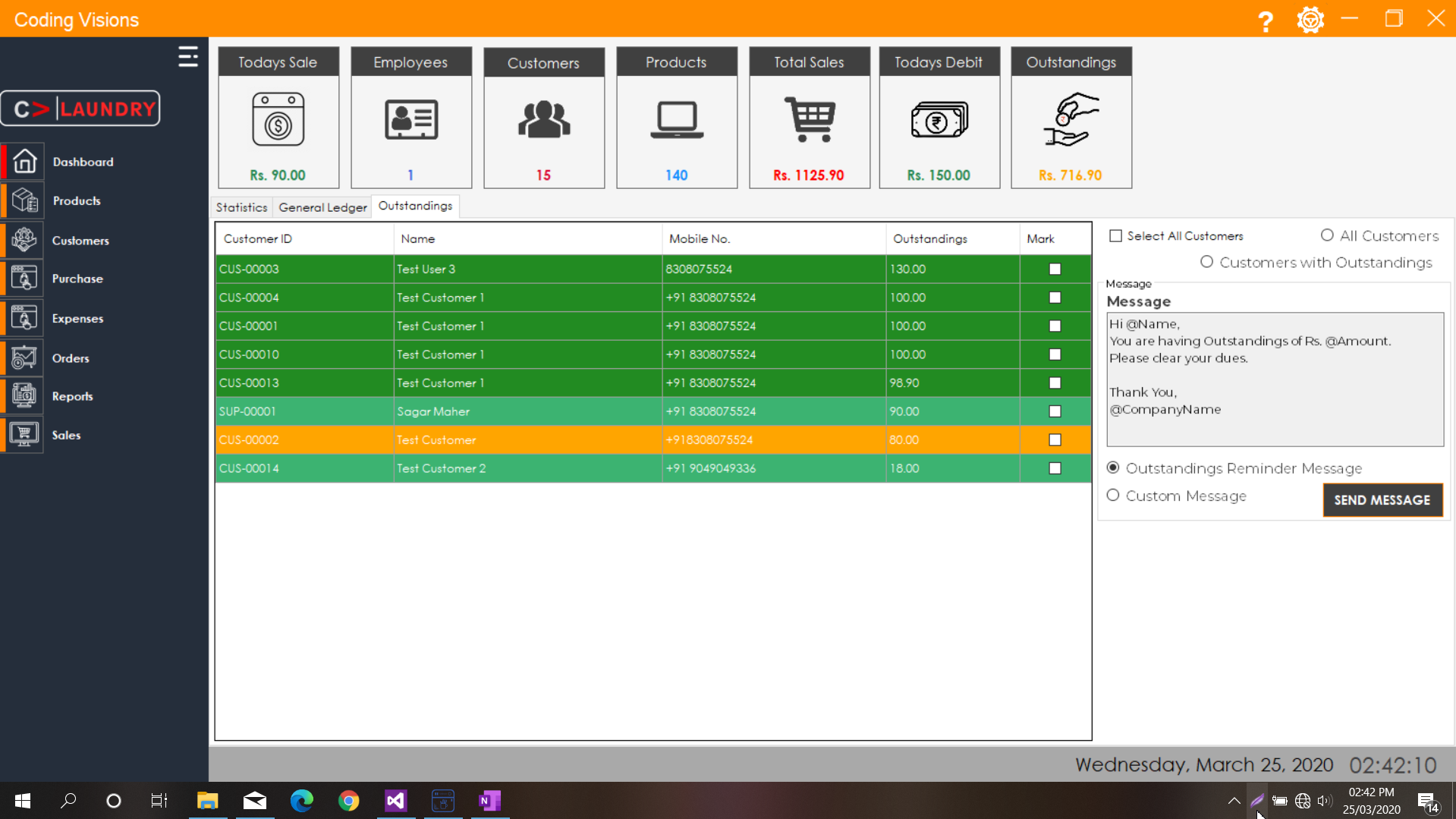Open the settings gear icon
The height and width of the screenshot is (819, 1456).
pos(1310,20)
